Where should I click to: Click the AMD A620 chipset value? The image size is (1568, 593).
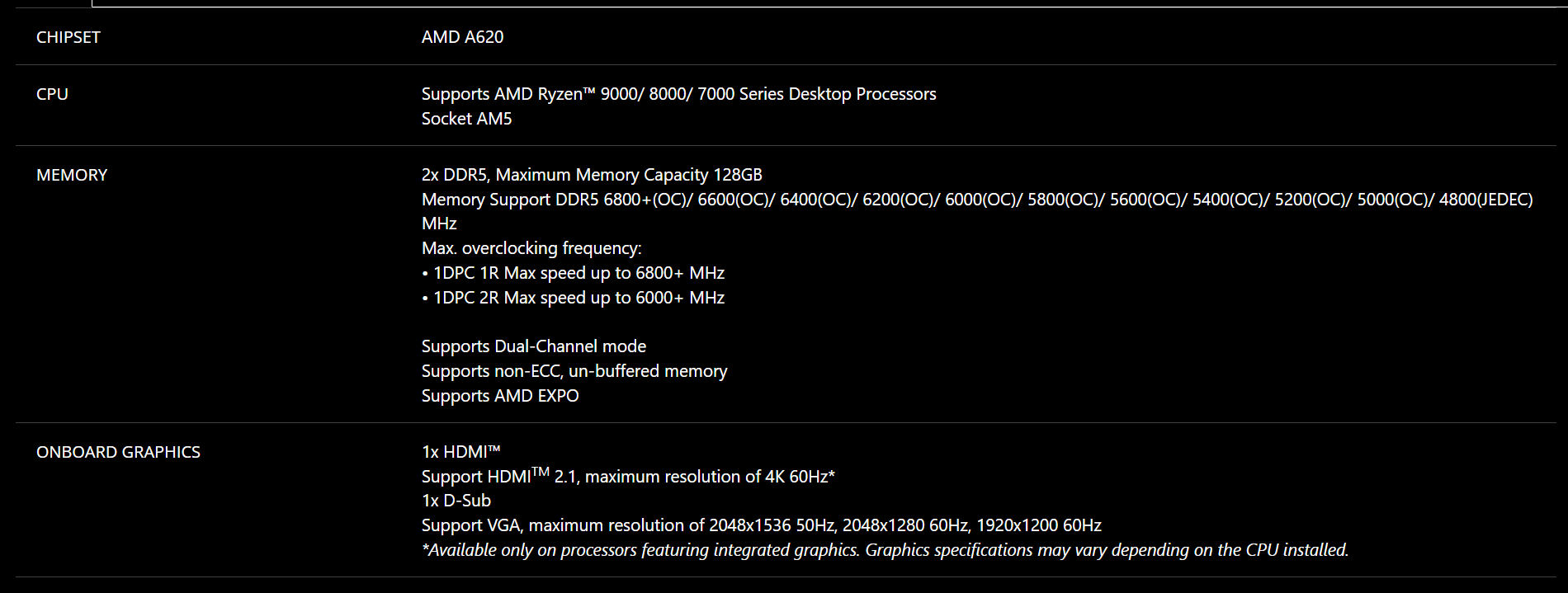tap(462, 37)
